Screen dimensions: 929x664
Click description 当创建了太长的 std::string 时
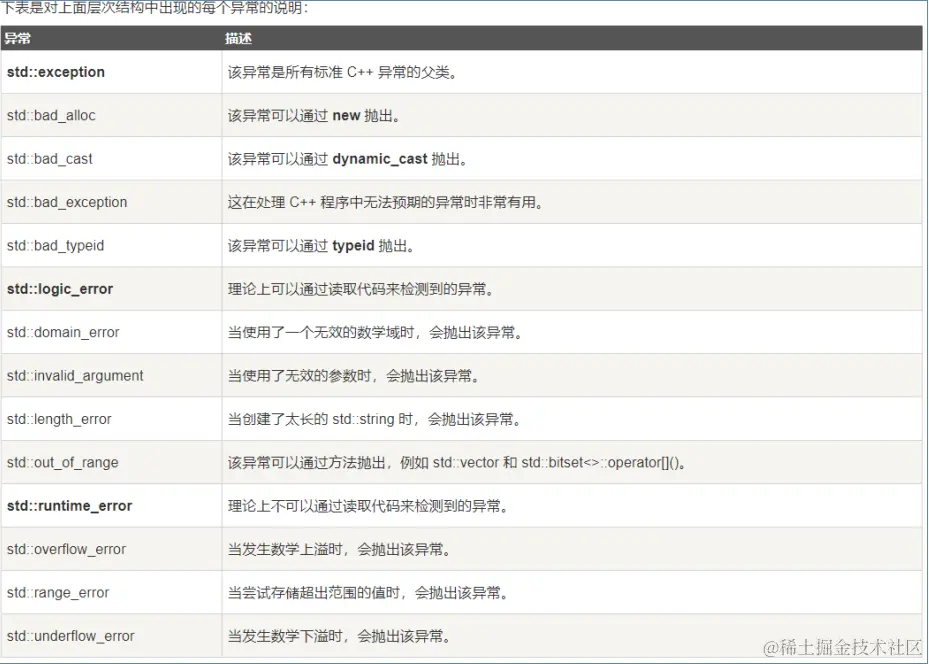[375, 419]
